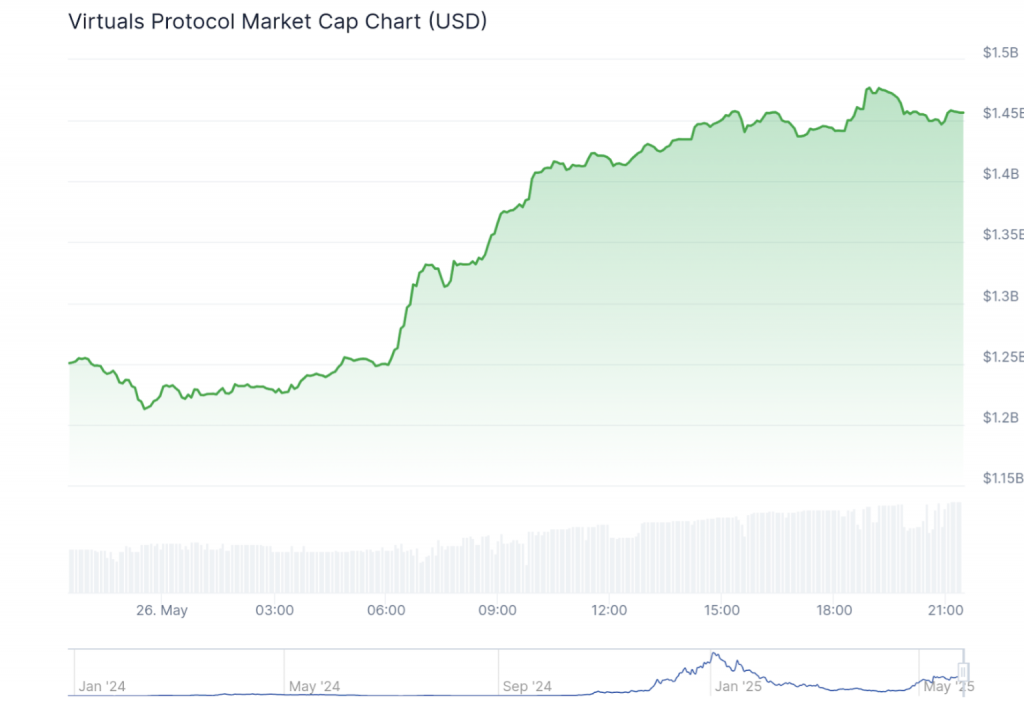Viewport: 1024px width, 725px height.
Task: Click the $1.4B y-axis label
Action: pos(1002,174)
